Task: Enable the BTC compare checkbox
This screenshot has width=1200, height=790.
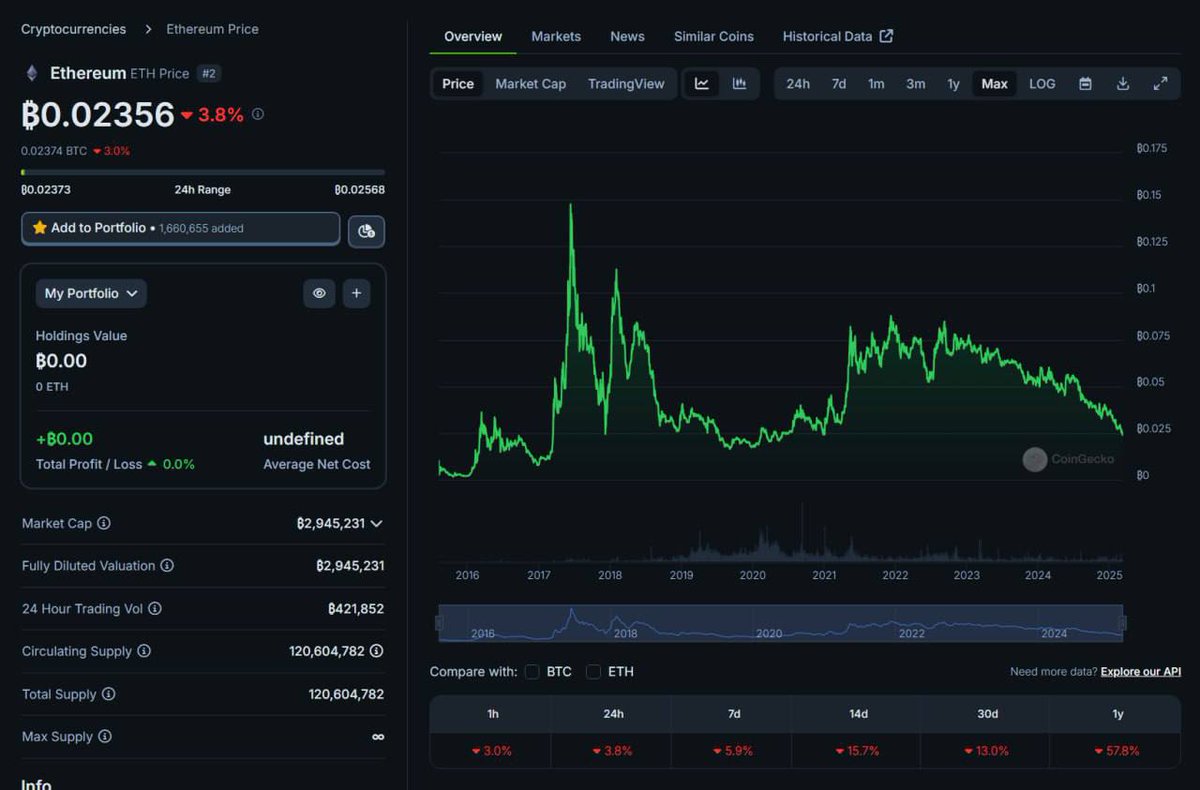Action: pyautogui.click(x=532, y=672)
